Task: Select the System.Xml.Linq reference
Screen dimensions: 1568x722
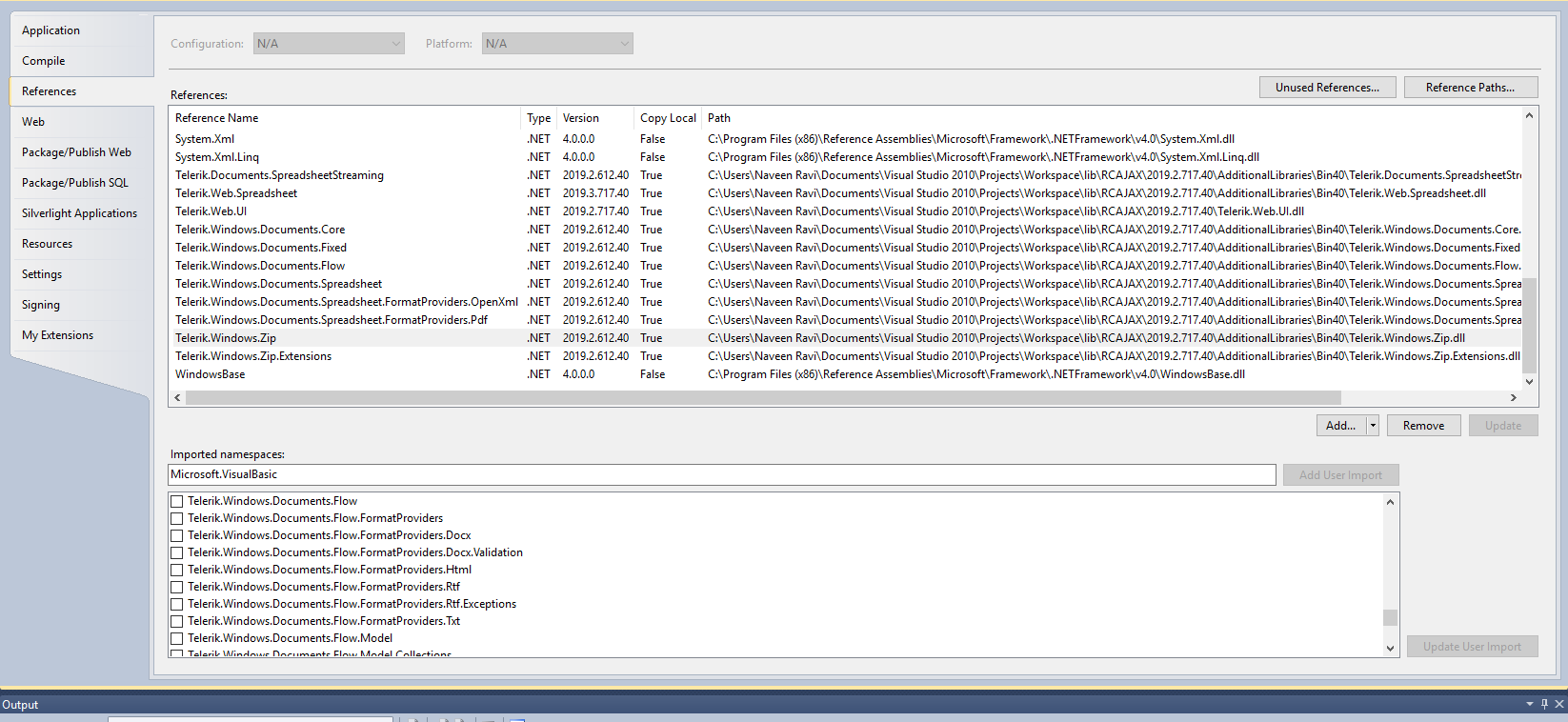Action: pyautogui.click(x=846, y=157)
